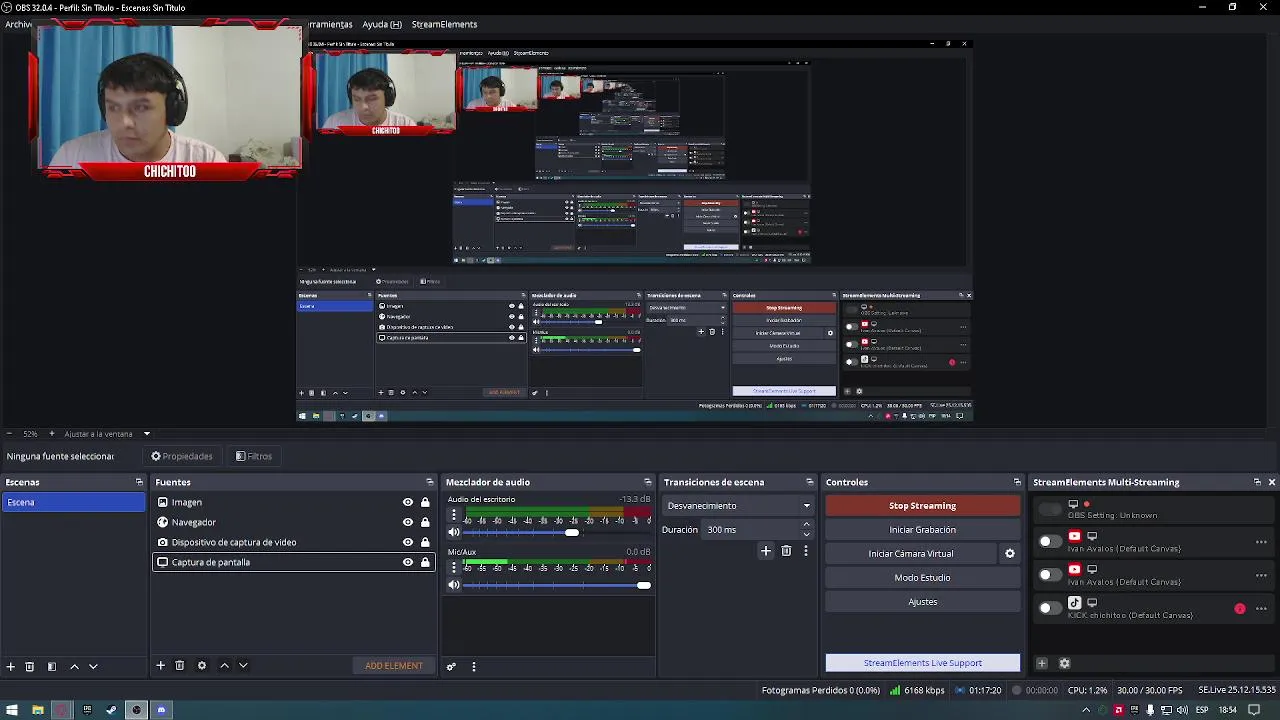This screenshot has height=720, width=1280.
Task: Open the Windows notification center icon
Action: click(x=1254, y=710)
